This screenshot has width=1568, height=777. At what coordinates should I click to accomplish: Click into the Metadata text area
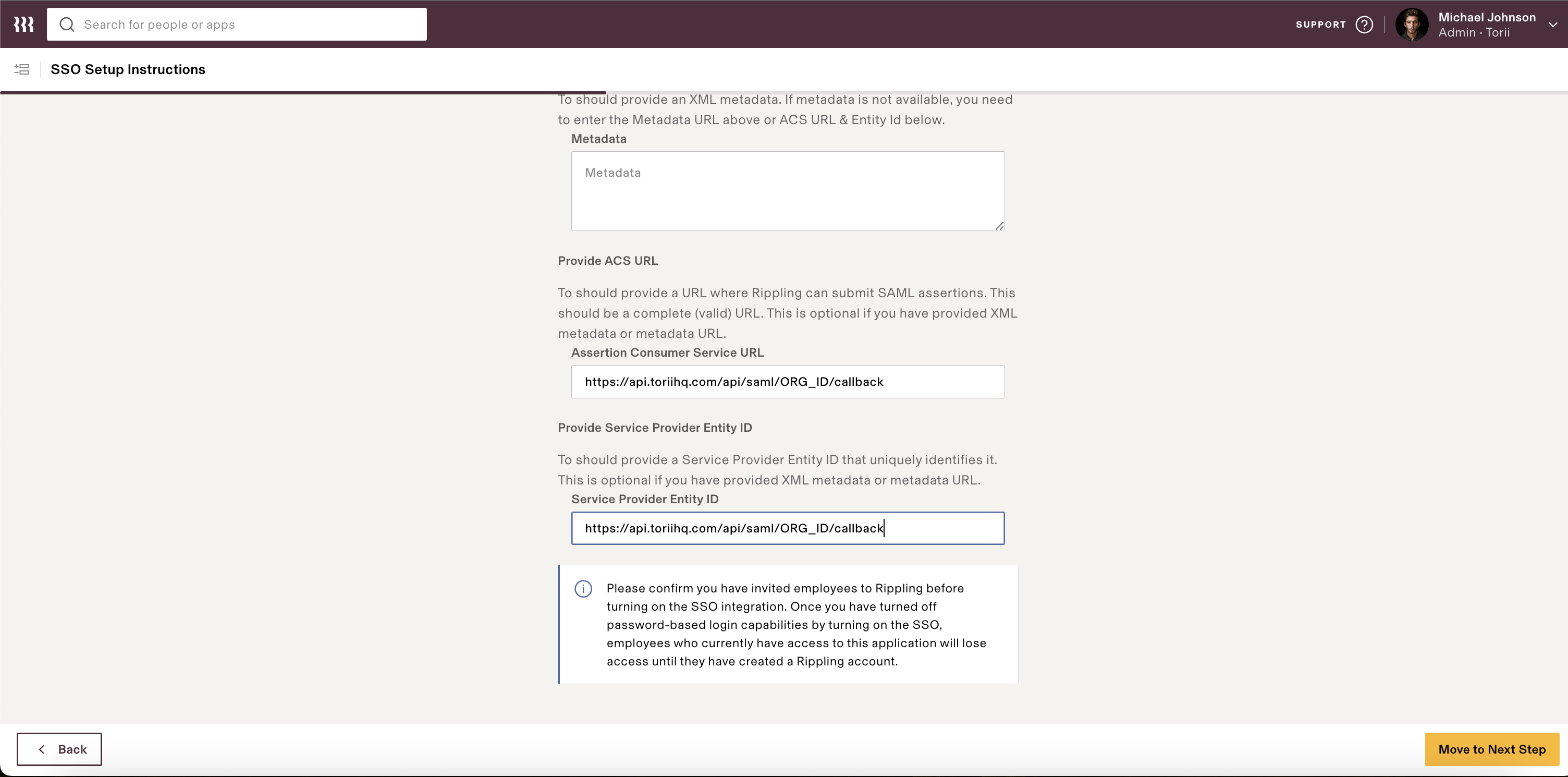pyautogui.click(x=788, y=191)
